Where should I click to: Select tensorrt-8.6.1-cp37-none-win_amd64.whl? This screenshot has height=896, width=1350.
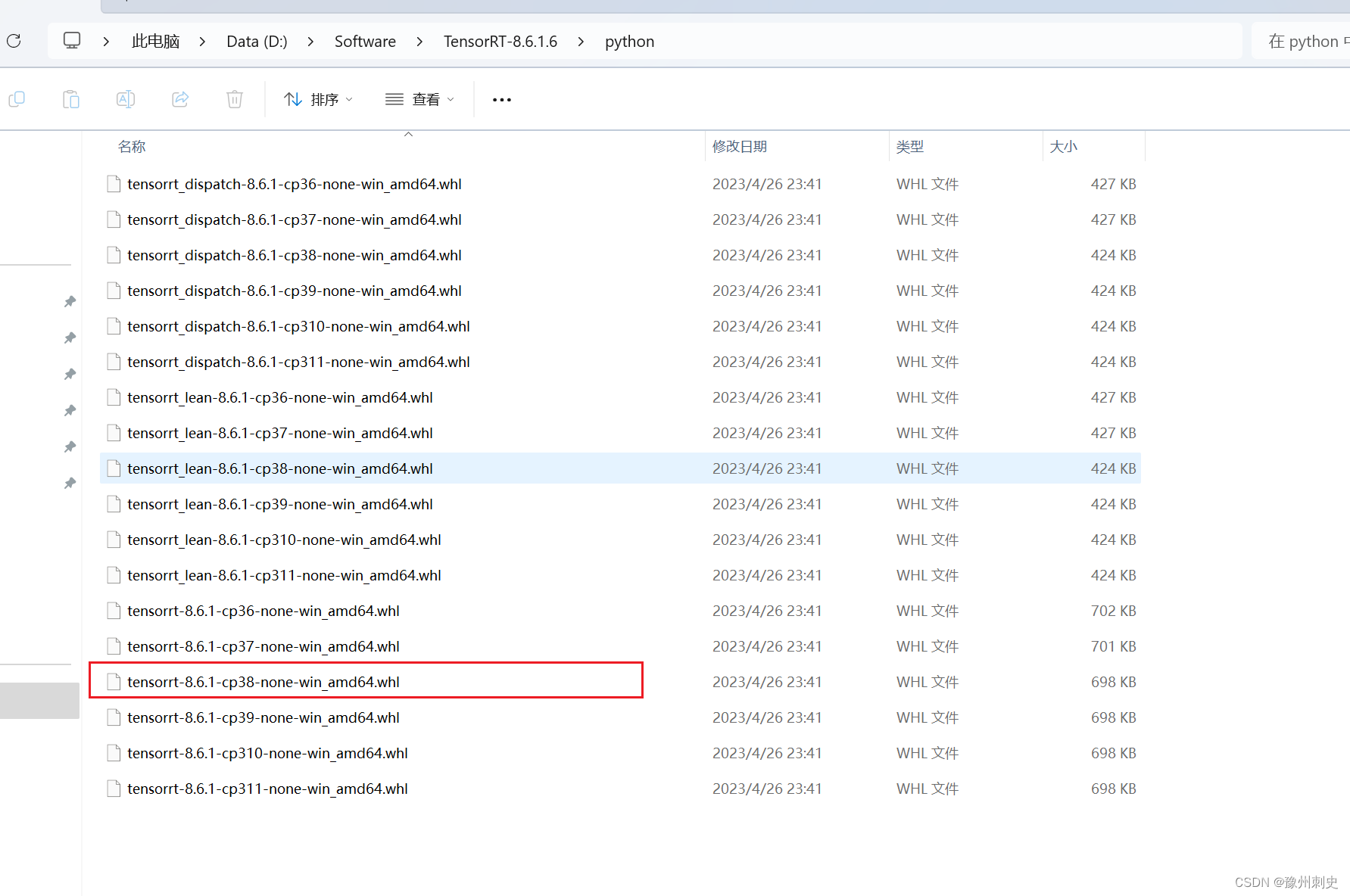coord(620,646)
